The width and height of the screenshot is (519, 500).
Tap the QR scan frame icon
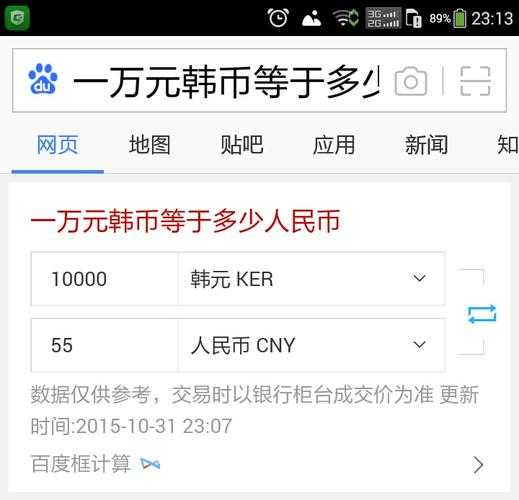[475, 81]
